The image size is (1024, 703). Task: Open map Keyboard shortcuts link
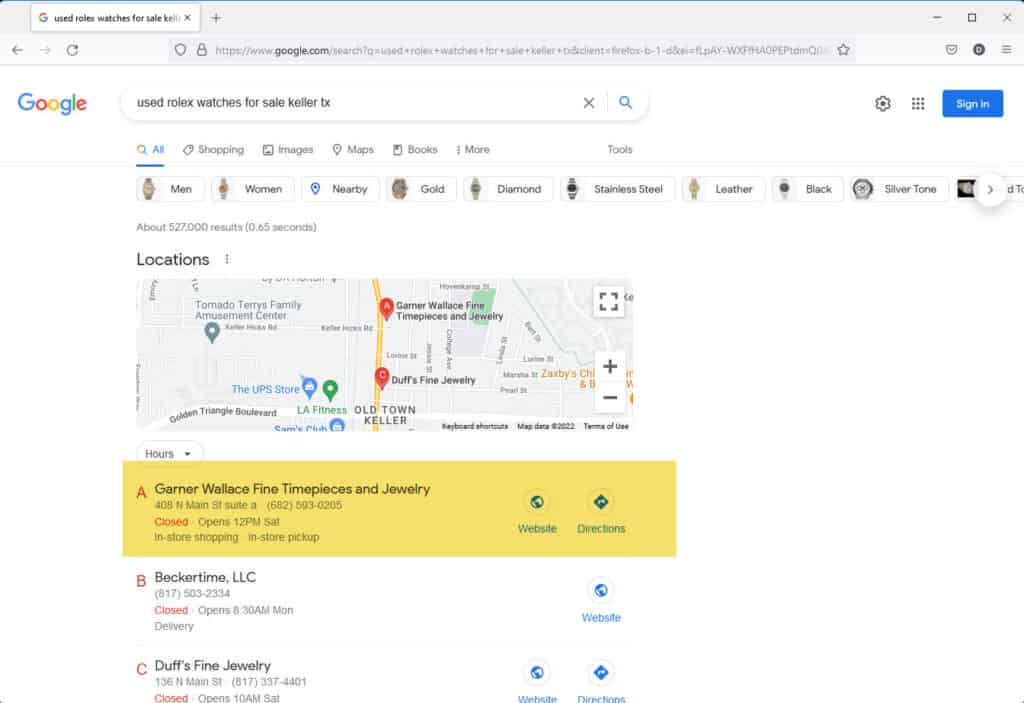475,426
